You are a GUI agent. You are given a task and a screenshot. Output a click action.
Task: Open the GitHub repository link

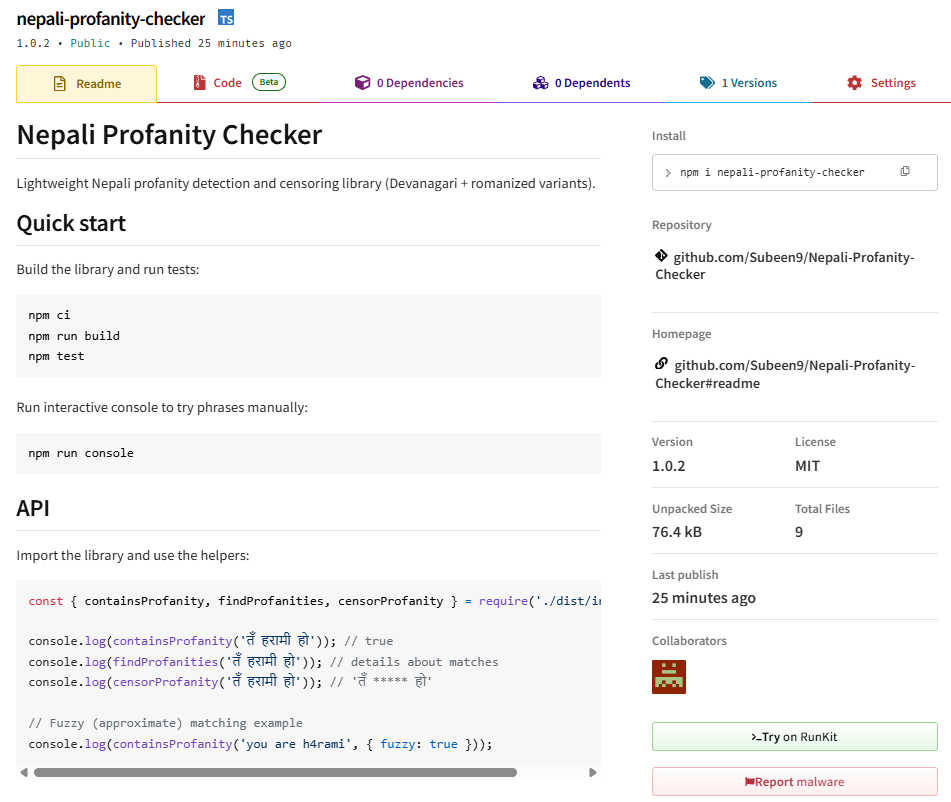(x=785, y=266)
